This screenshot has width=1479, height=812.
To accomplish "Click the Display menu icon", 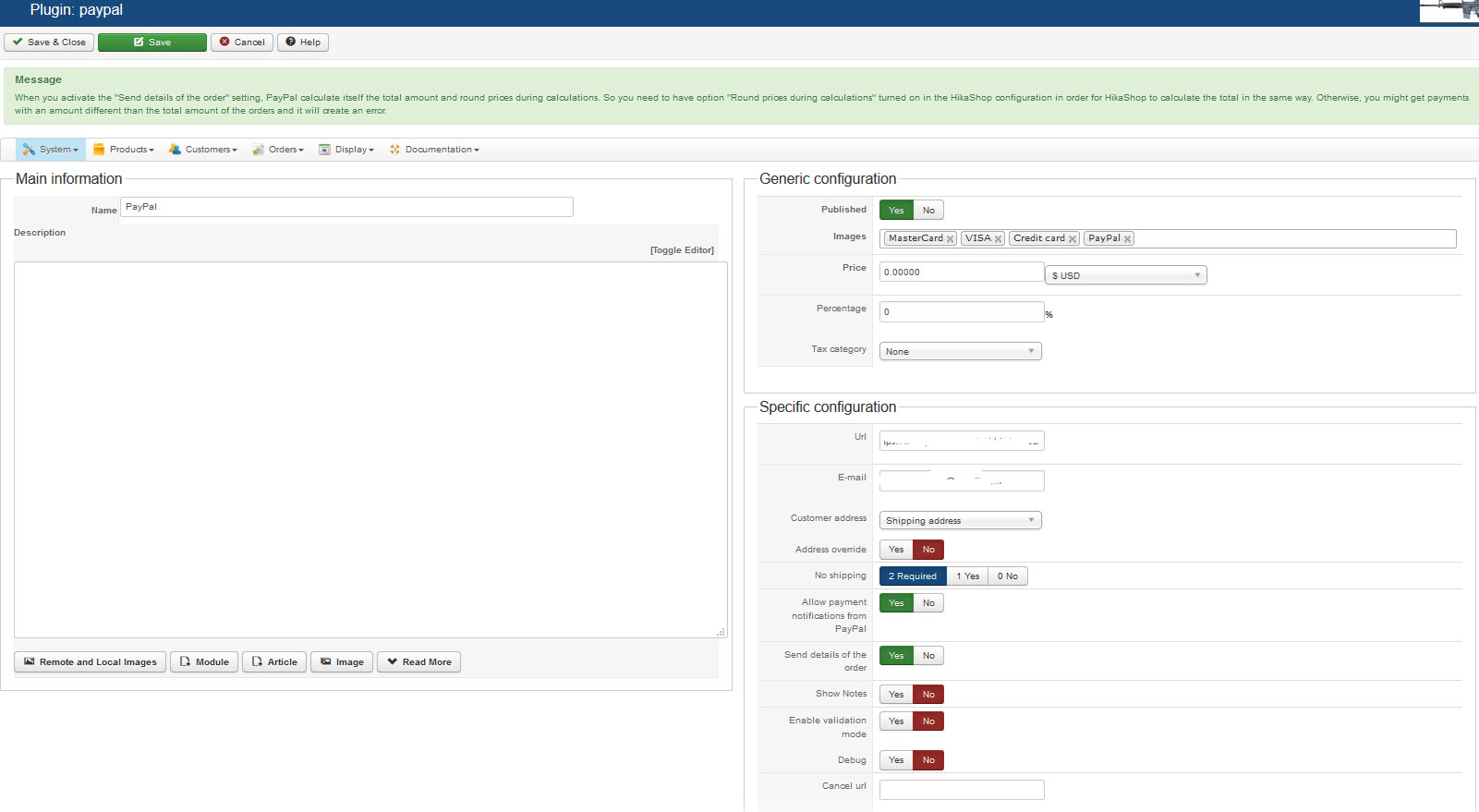I will (x=325, y=150).
